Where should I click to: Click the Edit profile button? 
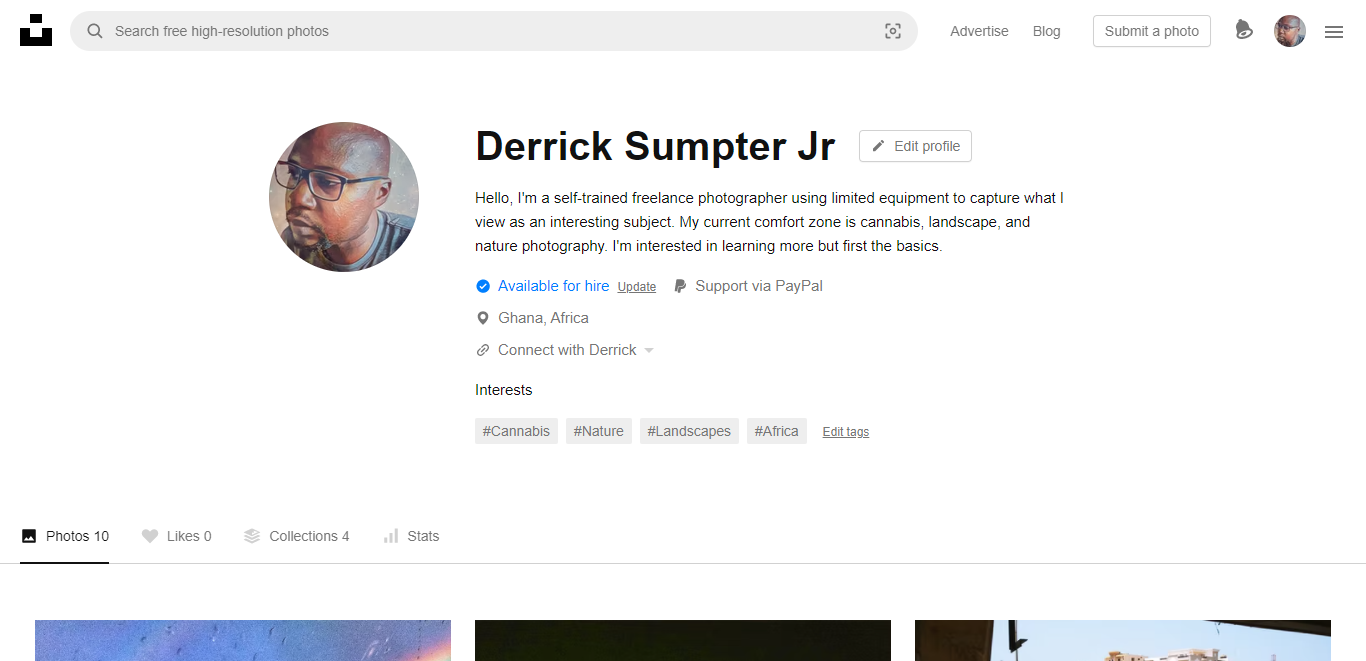[915, 146]
